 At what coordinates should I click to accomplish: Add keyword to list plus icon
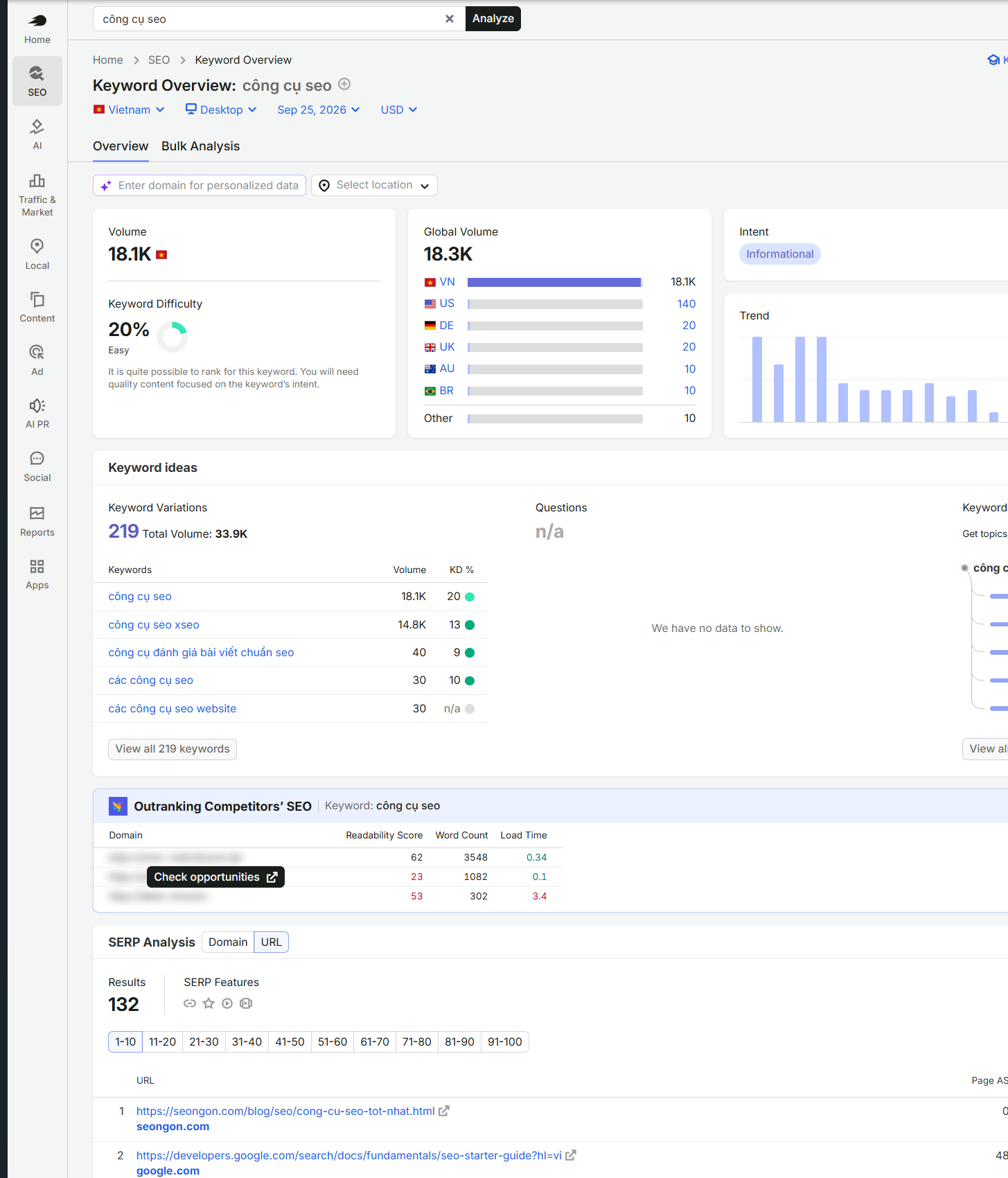pos(344,85)
